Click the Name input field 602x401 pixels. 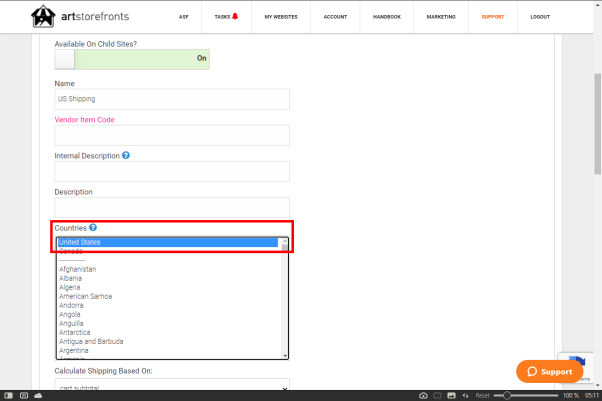click(171, 99)
